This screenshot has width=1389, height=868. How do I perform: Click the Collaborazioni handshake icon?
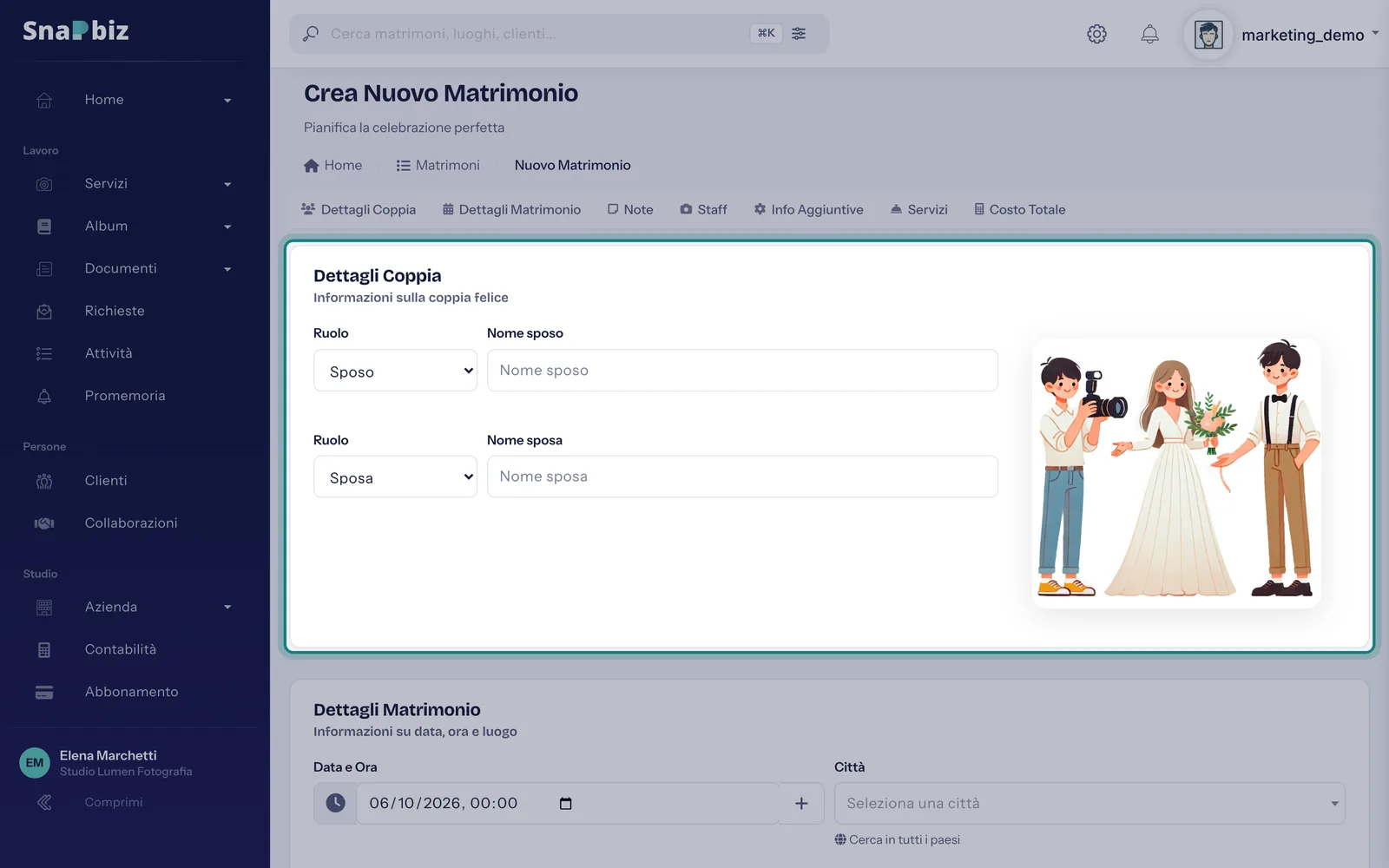(x=44, y=523)
